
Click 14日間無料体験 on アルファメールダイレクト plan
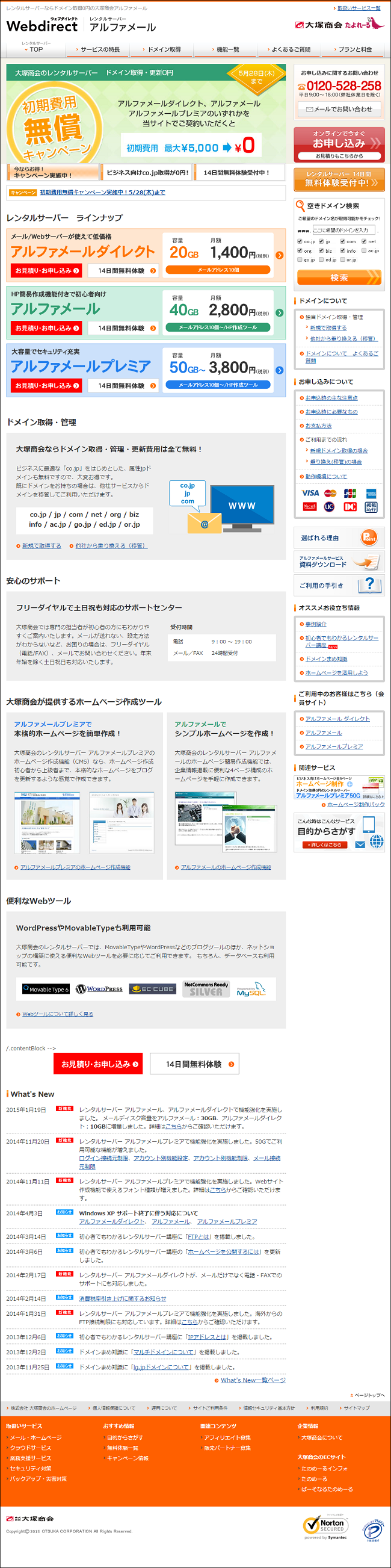(x=123, y=271)
